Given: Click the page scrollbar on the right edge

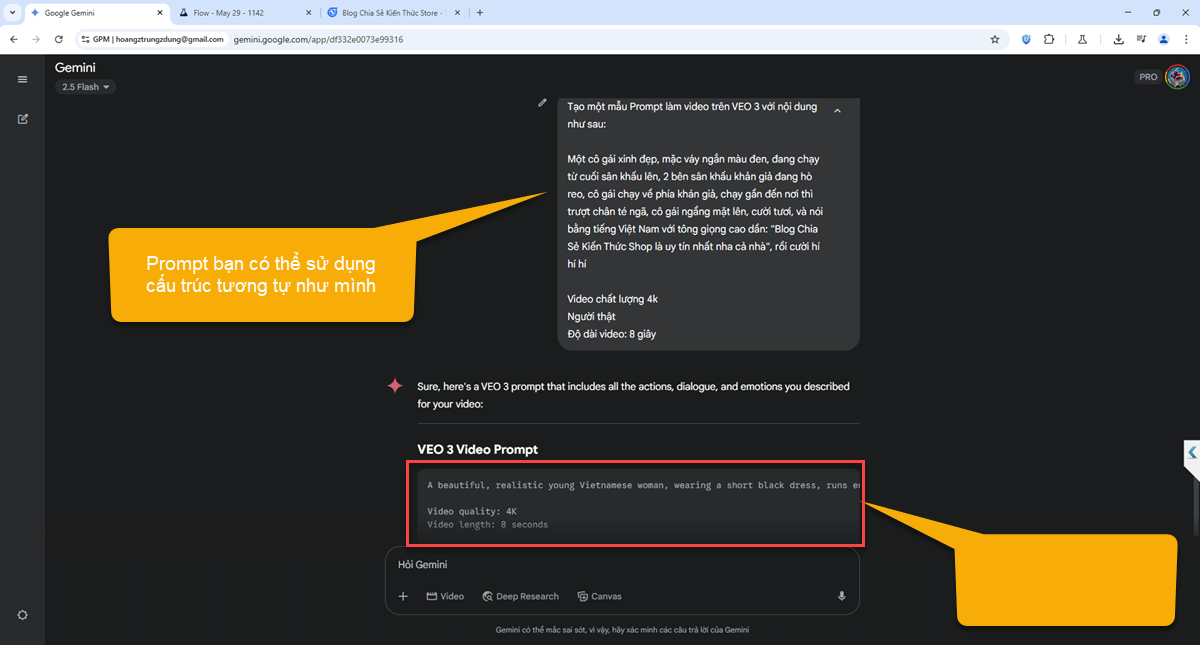Looking at the screenshot, I should (x=1196, y=505).
